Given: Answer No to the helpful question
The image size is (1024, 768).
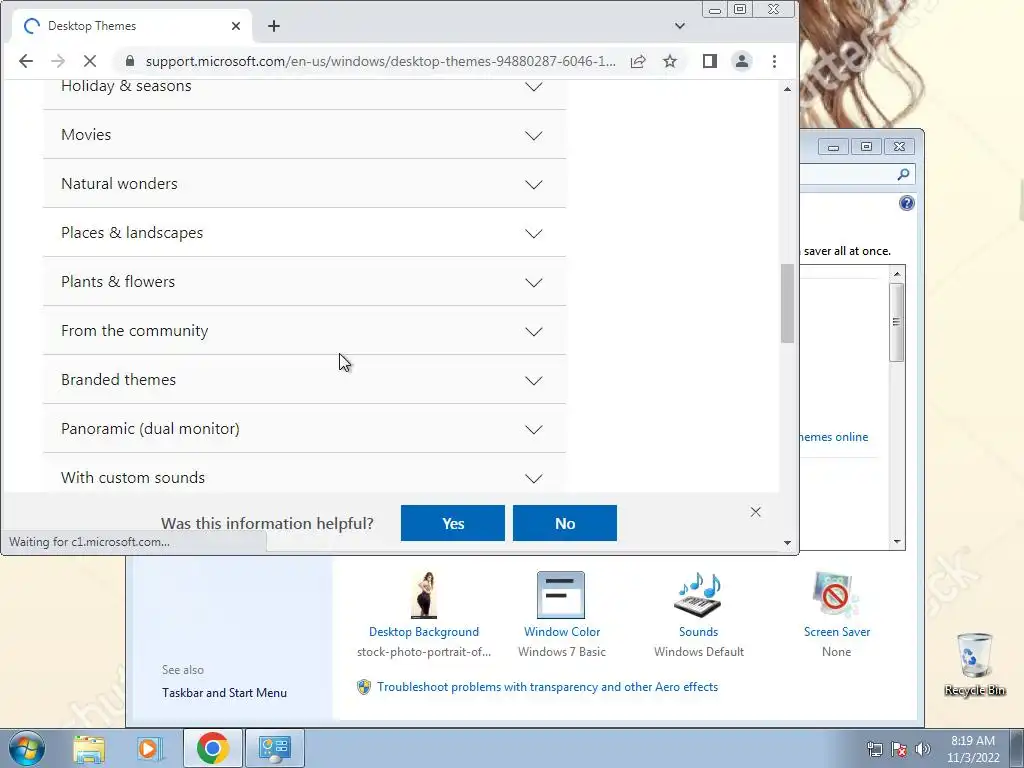Looking at the screenshot, I should pyautogui.click(x=565, y=523).
